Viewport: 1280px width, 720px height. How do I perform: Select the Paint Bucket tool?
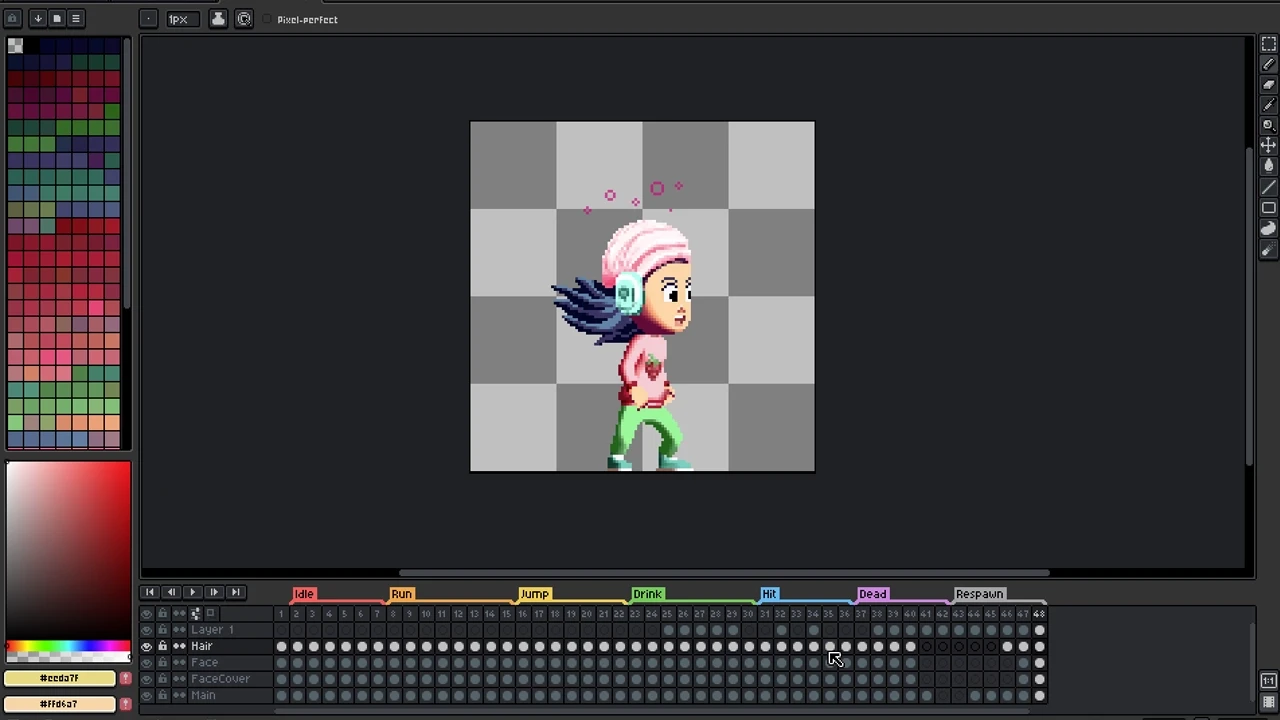[1268, 167]
